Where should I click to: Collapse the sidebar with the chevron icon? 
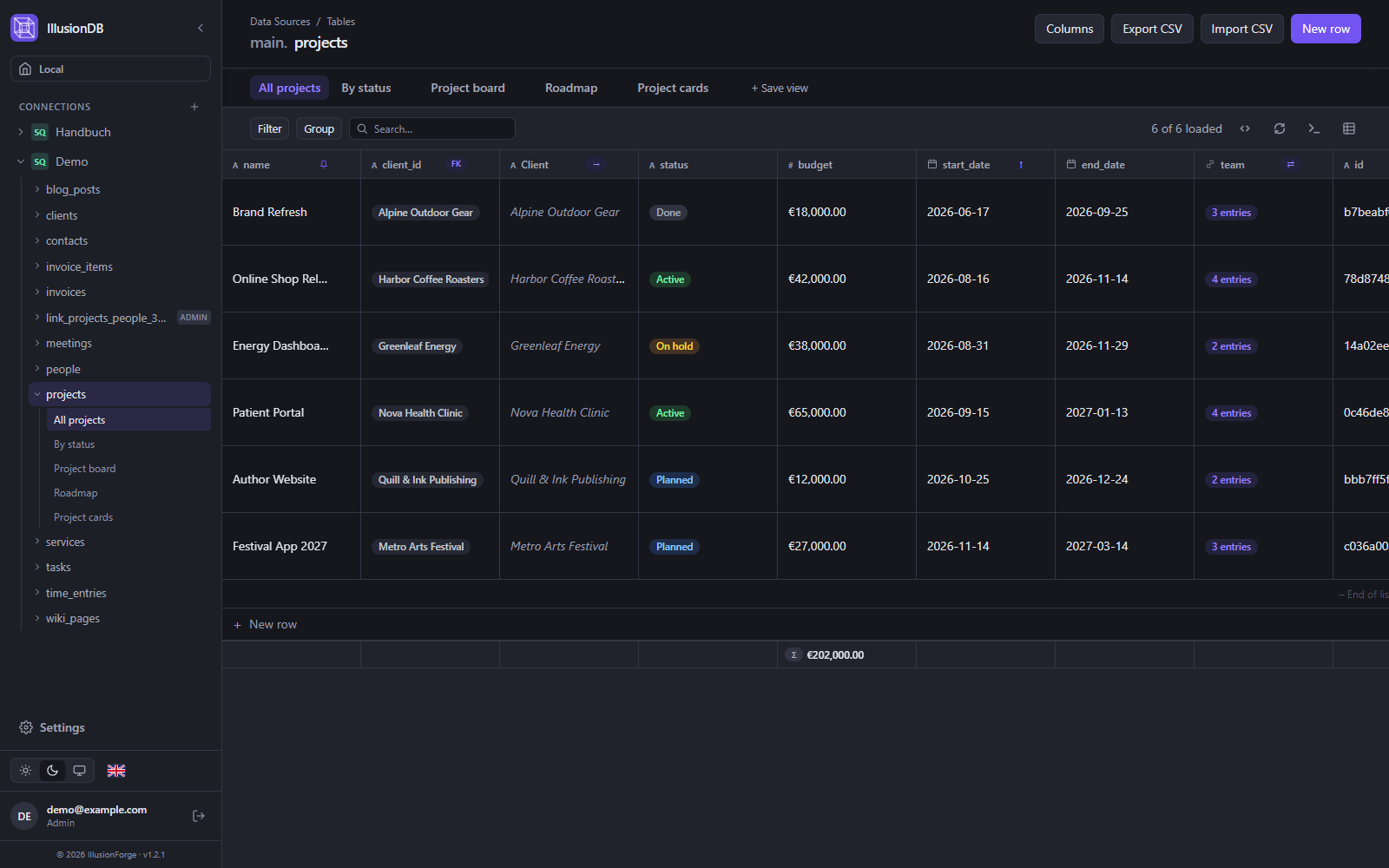click(201, 28)
